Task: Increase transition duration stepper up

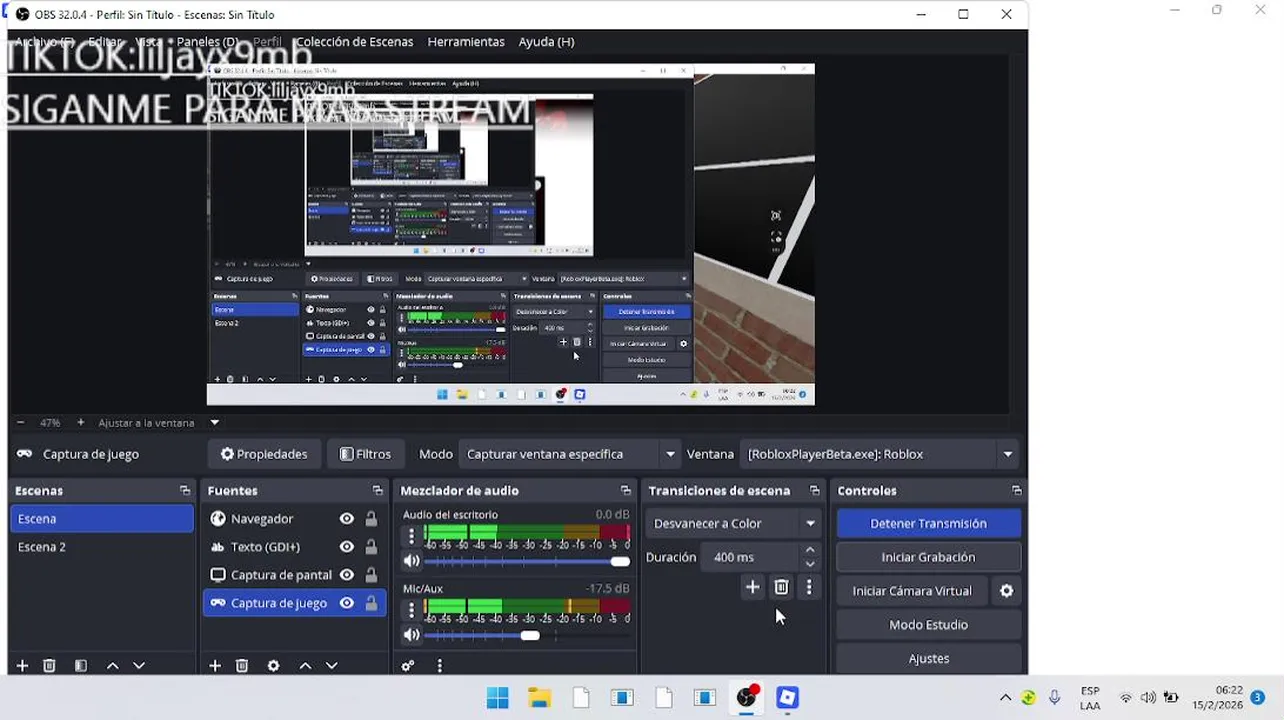Action: [810, 550]
